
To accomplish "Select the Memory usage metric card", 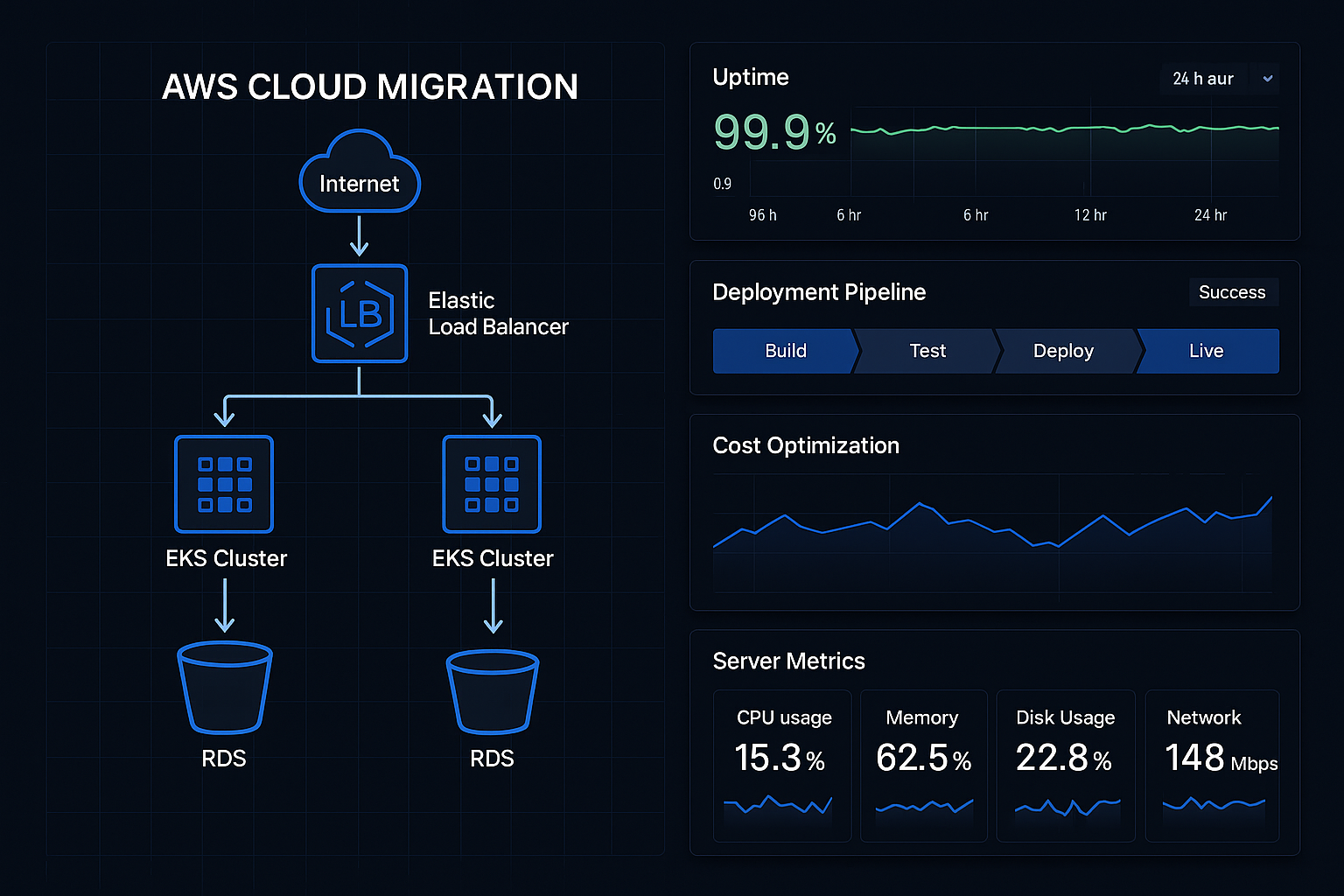I will tap(923, 766).
